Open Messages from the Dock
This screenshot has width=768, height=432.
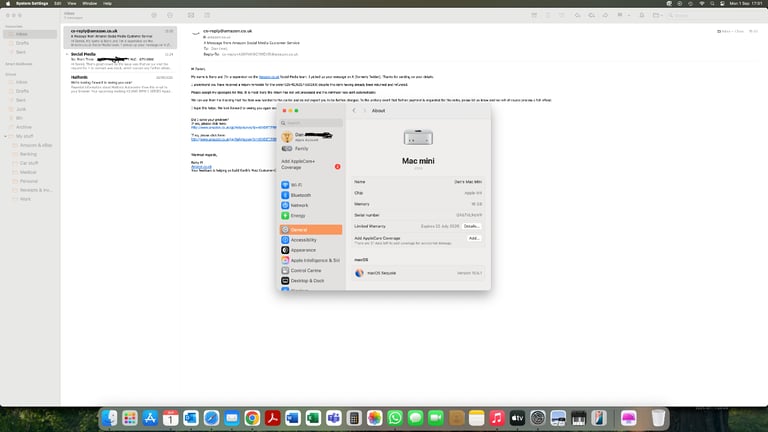(x=415, y=418)
